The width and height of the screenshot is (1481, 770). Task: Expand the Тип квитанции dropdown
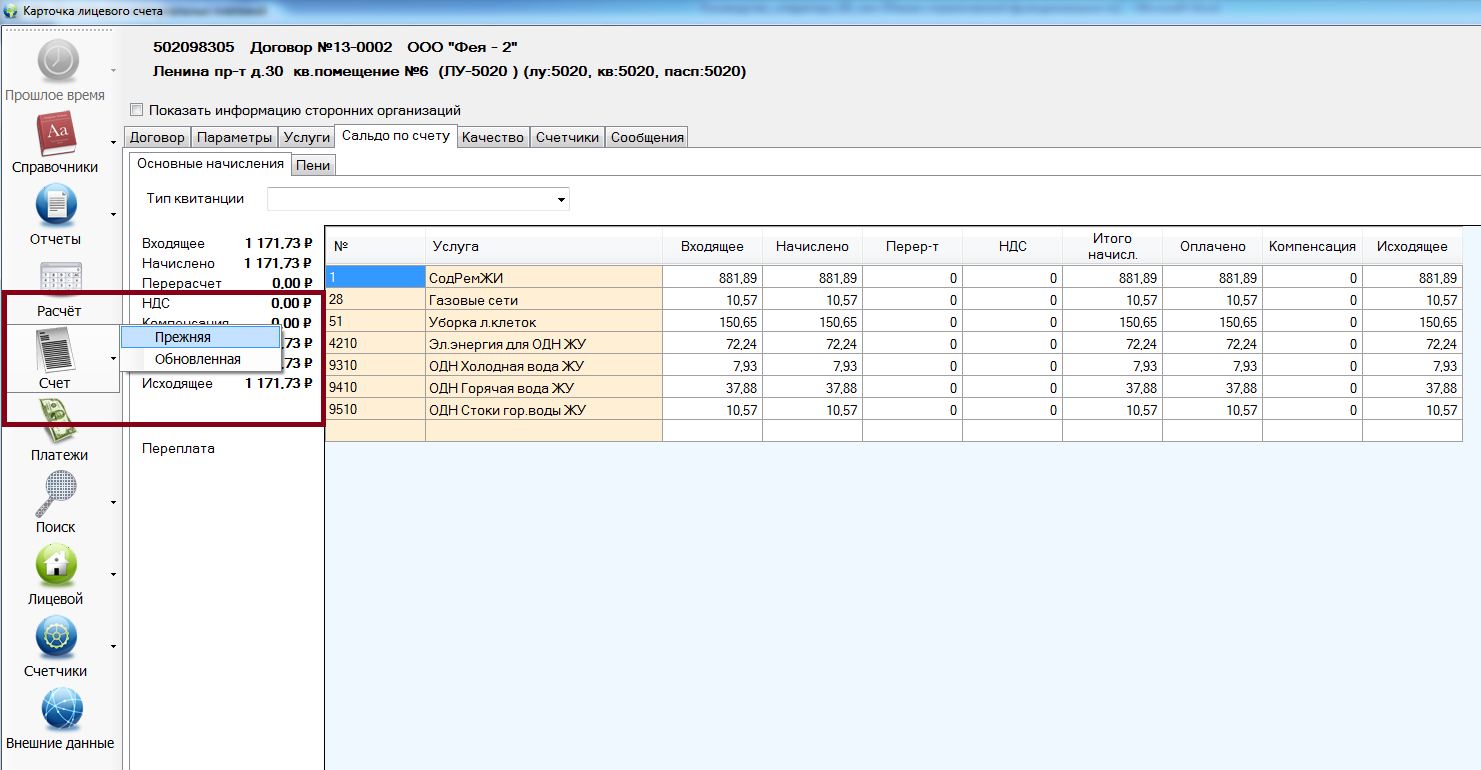[x=560, y=199]
